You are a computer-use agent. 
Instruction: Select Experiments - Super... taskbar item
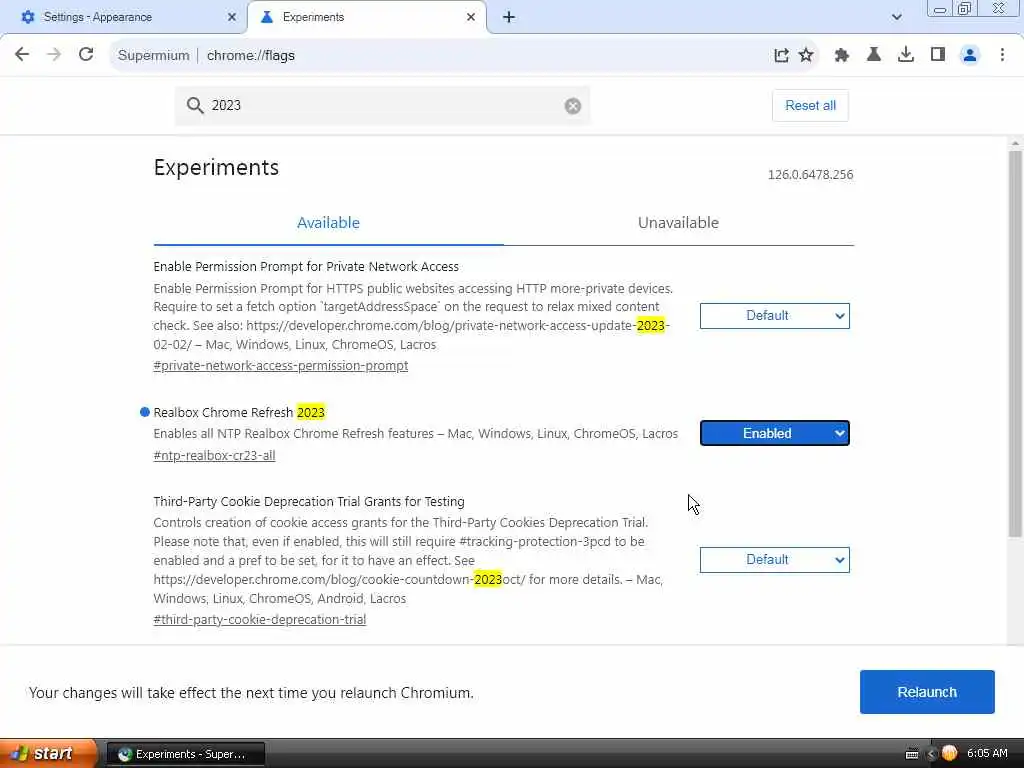click(185, 754)
